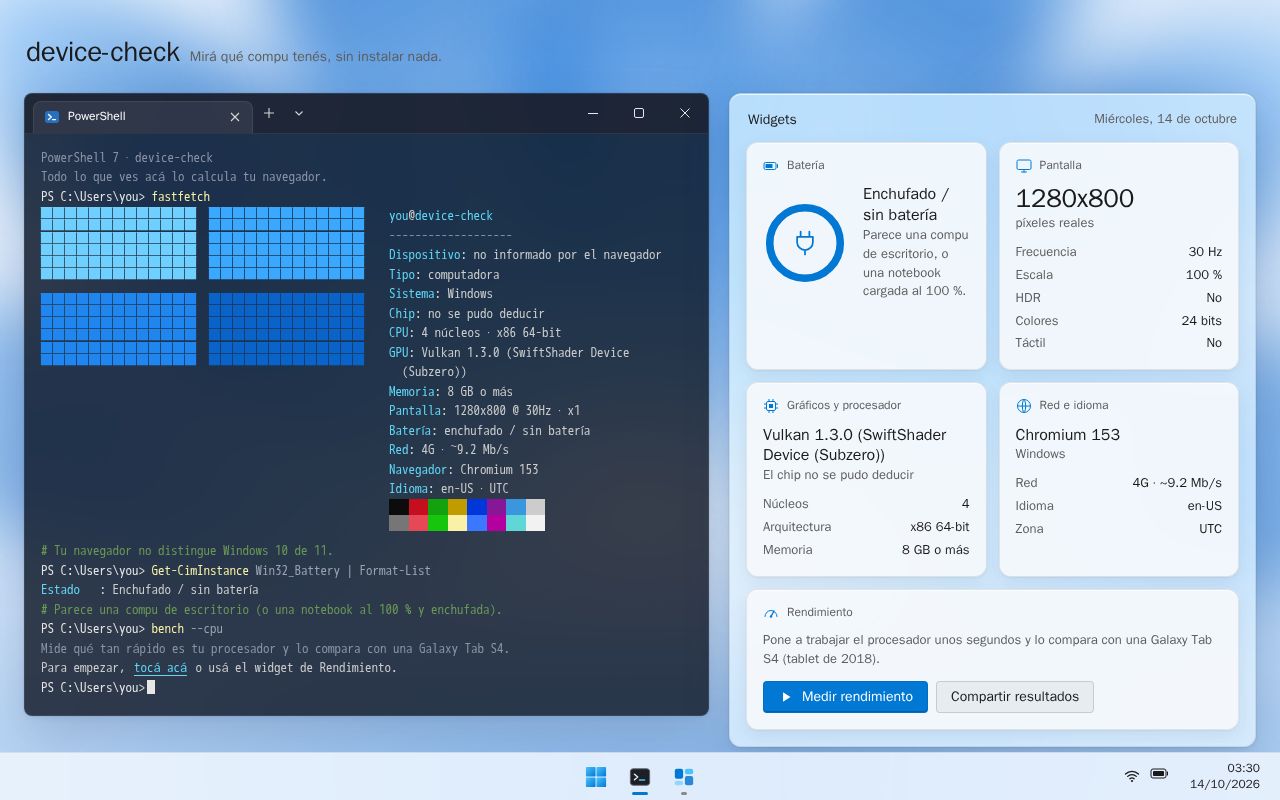Click the '30 Hz' frequency value

[x=1205, y=252]
